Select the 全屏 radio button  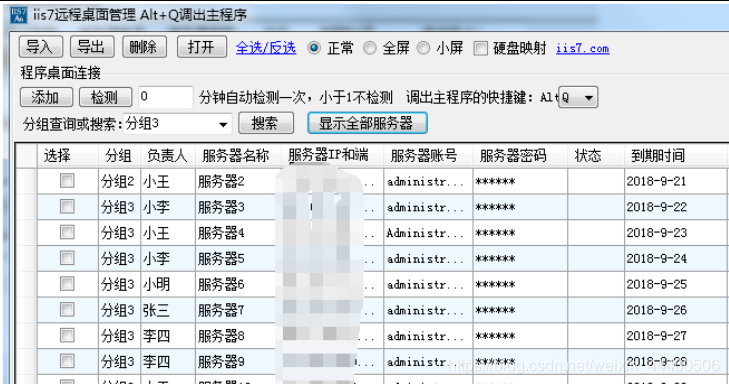click(370, 48)
